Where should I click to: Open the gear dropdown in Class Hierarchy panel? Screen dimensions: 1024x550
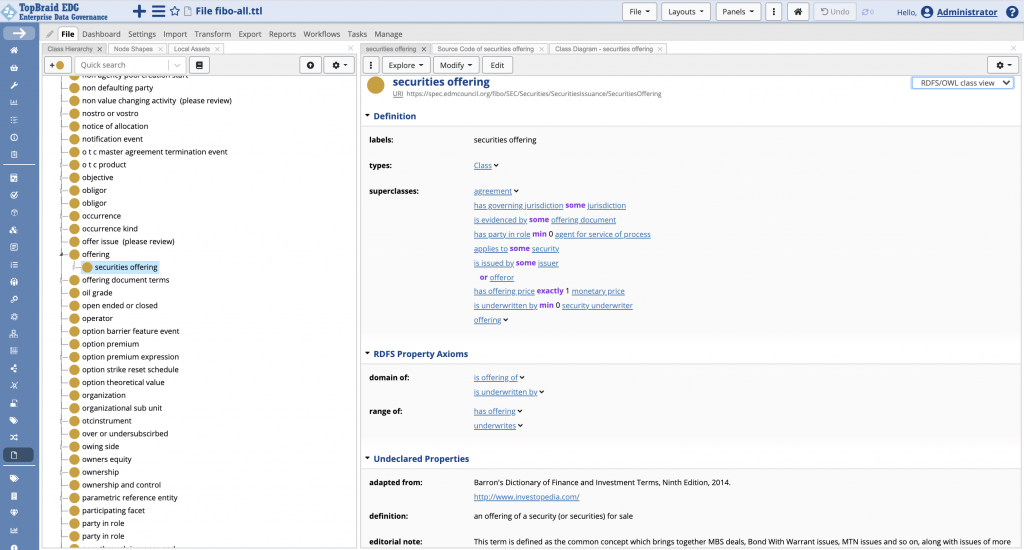340,65
